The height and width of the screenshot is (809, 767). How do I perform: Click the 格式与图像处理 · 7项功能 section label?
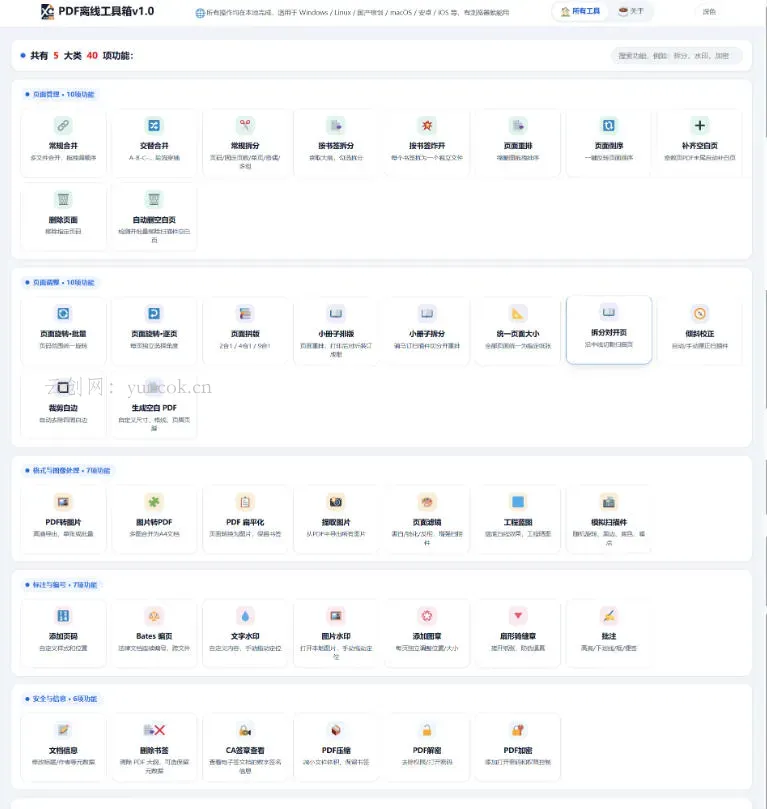[68, 471]
